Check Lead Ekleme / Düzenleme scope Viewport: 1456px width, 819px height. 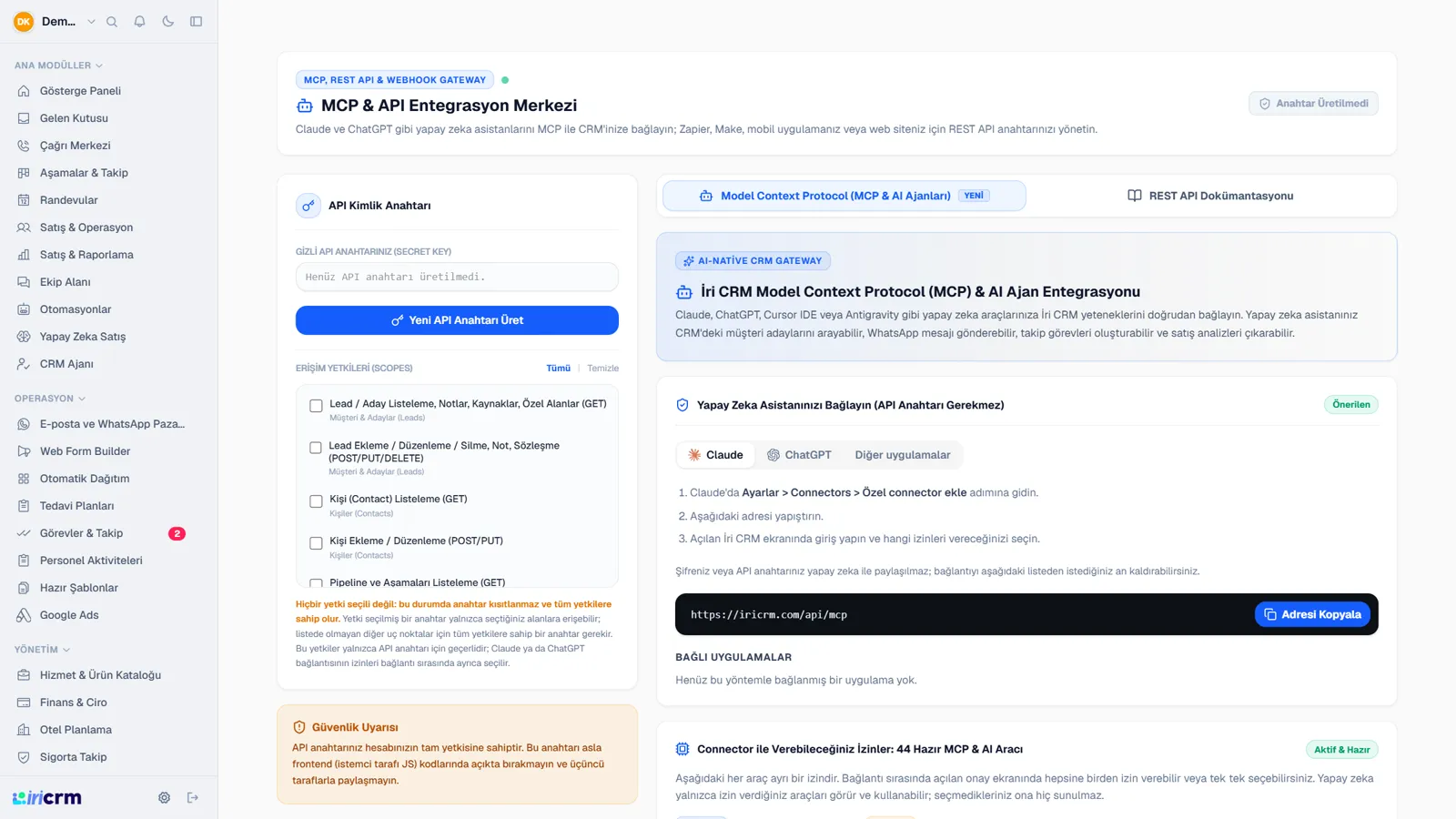tap(316, 448)
